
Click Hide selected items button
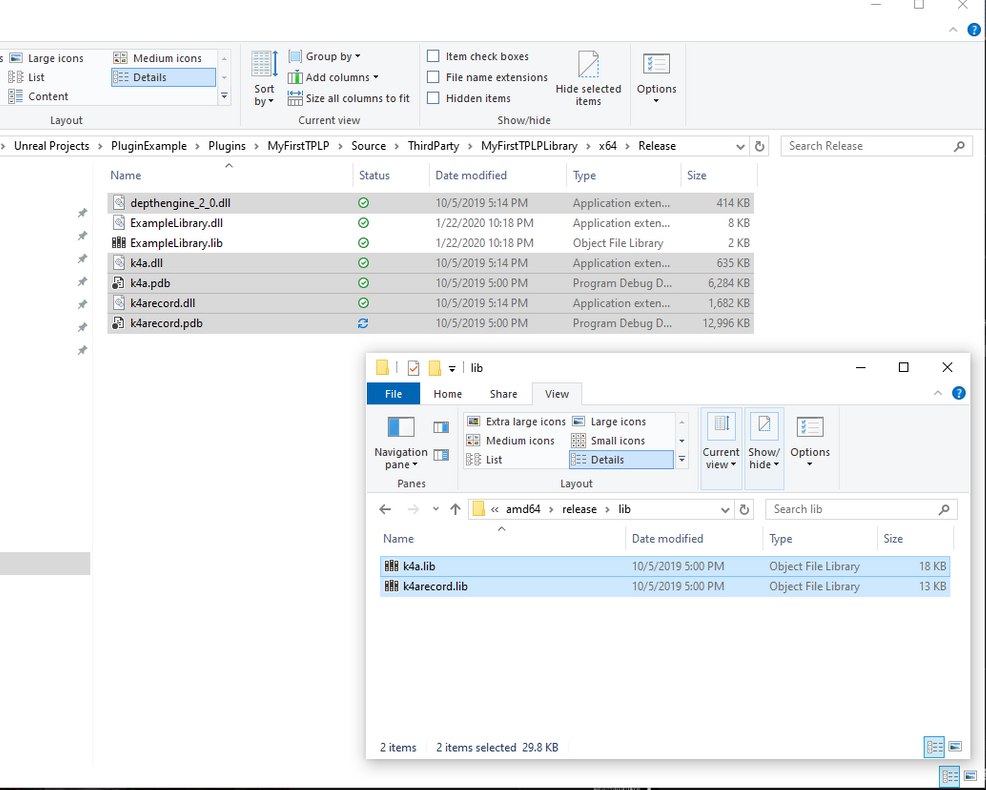(x=588, y=79)
